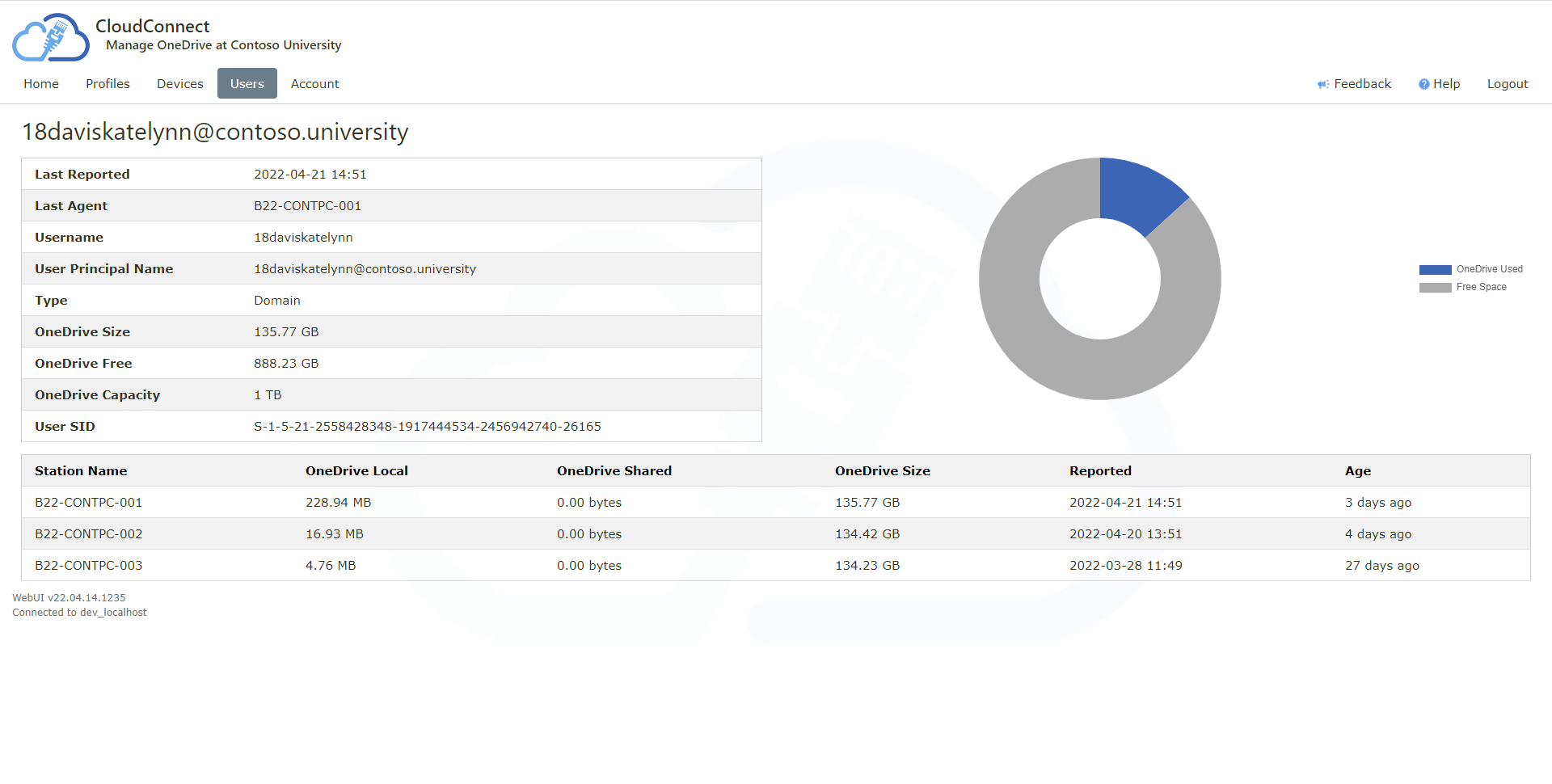1552x784 pixels.
Task: Click the Feedback megaphone icon
Action: [1322, 84]
